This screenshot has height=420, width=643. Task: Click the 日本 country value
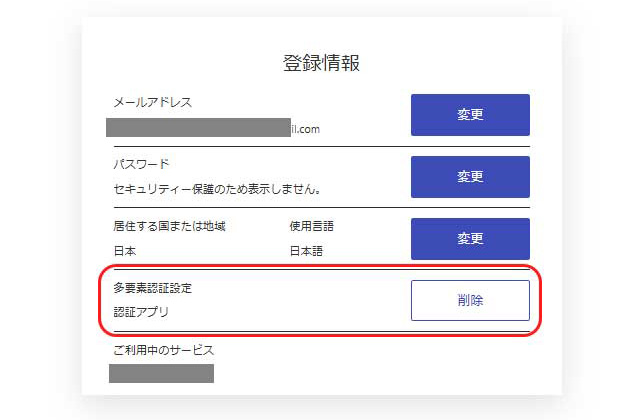[x=124, y=251]
